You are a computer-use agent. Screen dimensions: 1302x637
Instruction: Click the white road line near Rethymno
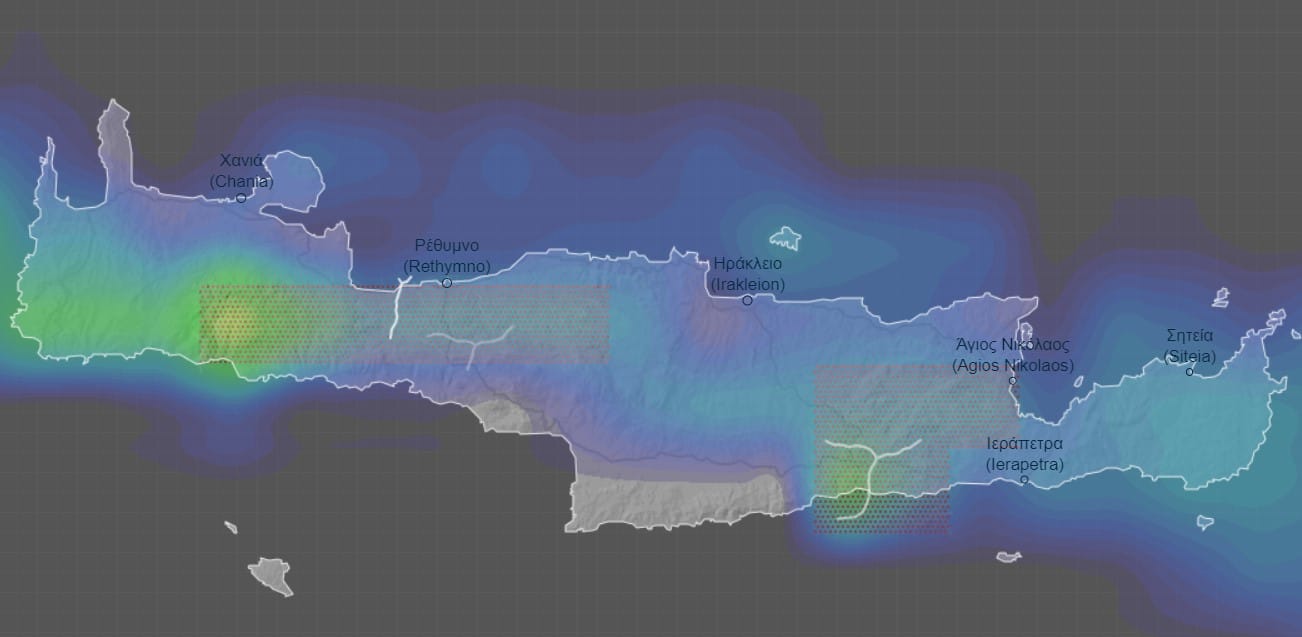coord(397,310)
